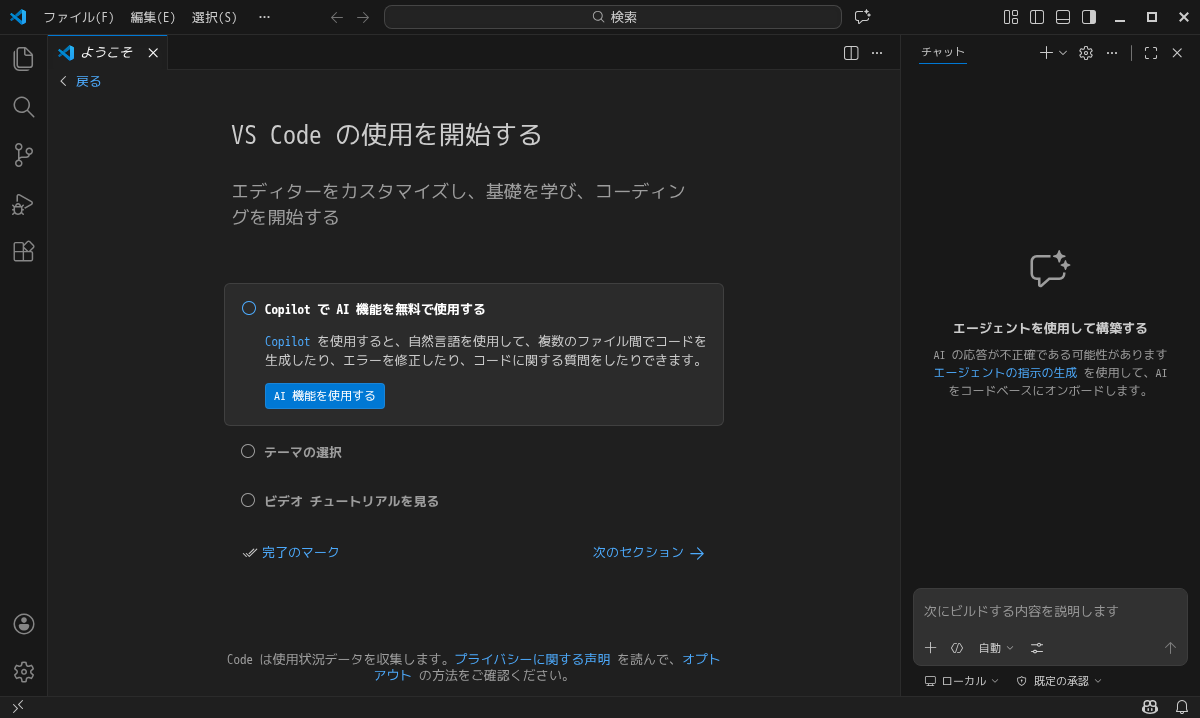The height and width of the screenshot is (718, 1200).
Task: Open the menu bar overflow ellipsis
Action: click(264, 17)
